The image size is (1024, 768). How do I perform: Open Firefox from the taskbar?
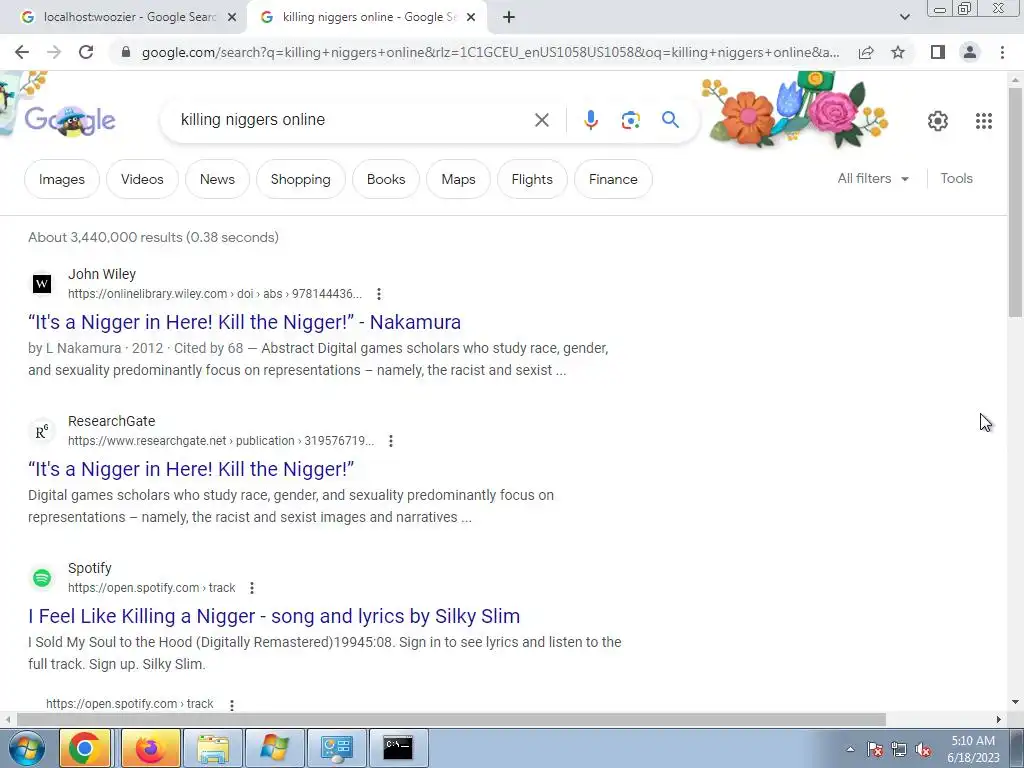pyautogui.click(x=150, y=748)
